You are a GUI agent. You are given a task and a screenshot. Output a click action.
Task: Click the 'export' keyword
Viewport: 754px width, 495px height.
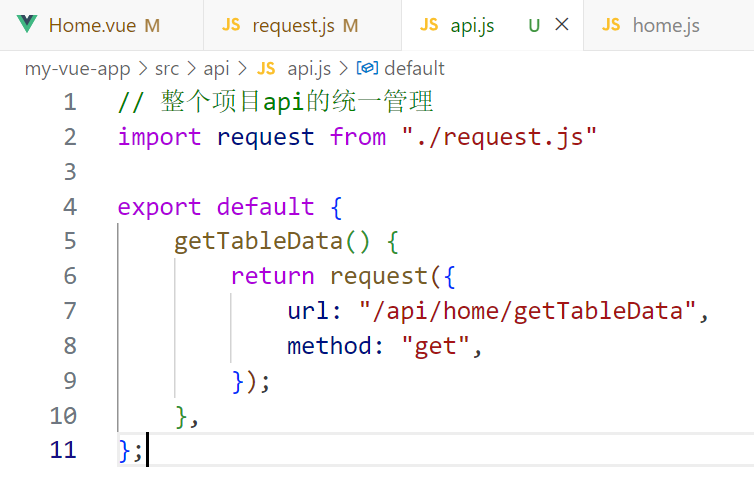(159, 208)
